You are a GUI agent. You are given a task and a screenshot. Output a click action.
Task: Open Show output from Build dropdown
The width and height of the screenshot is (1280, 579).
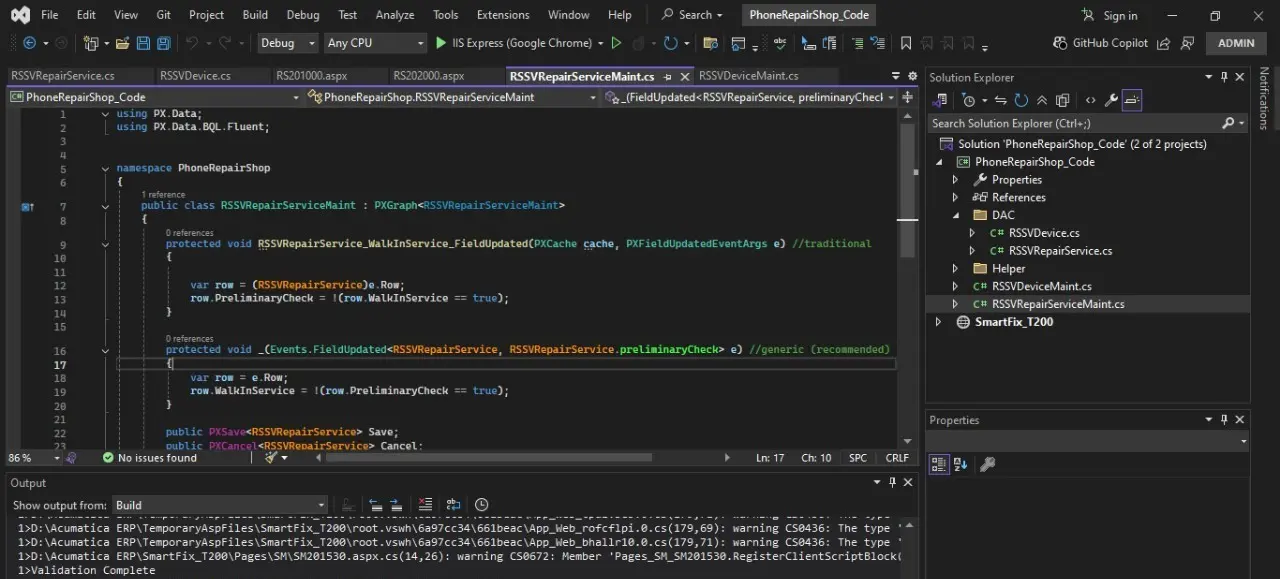pyautogui.click(x=220, y=505)
